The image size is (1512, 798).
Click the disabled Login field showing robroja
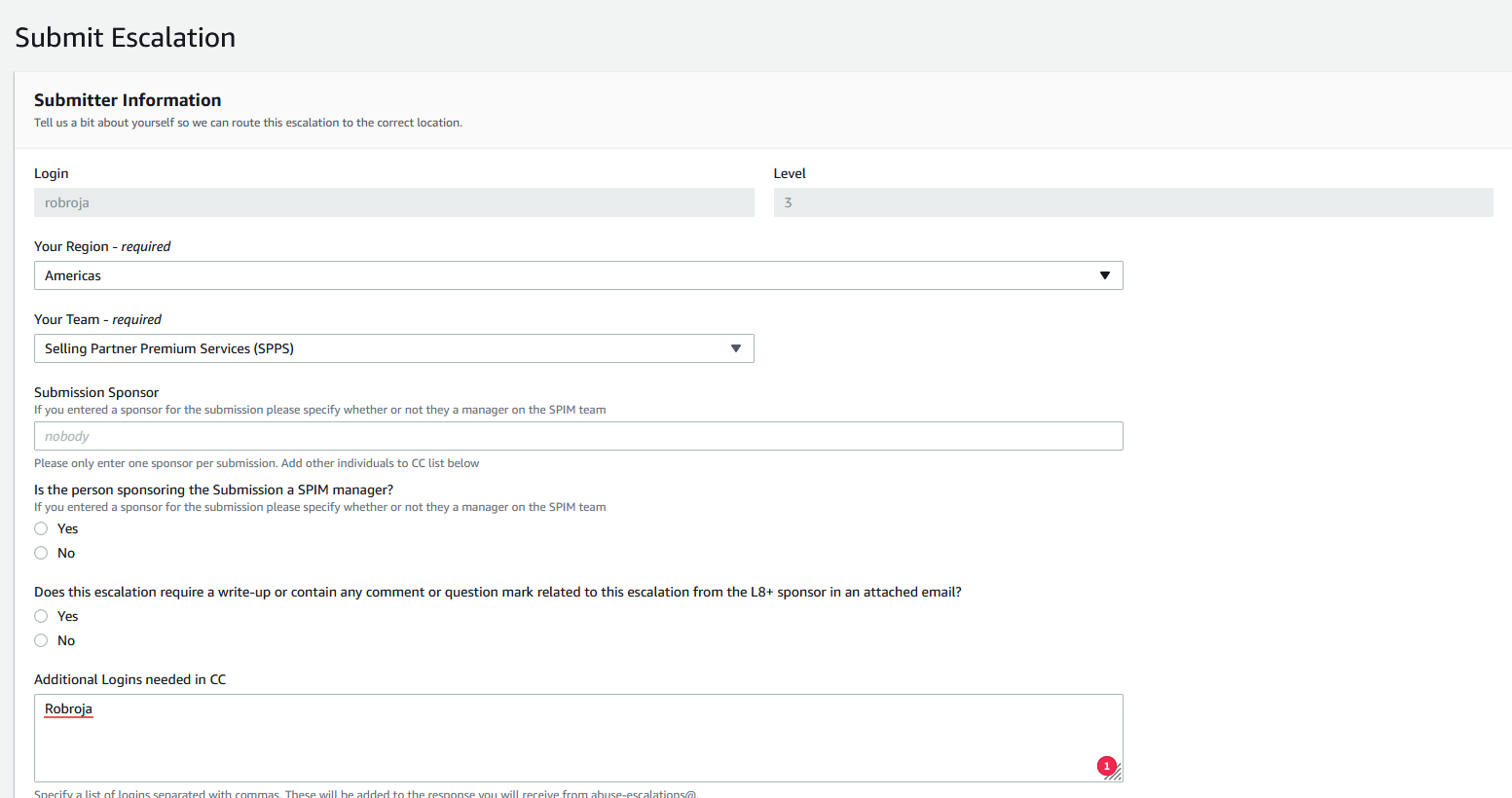393,202
